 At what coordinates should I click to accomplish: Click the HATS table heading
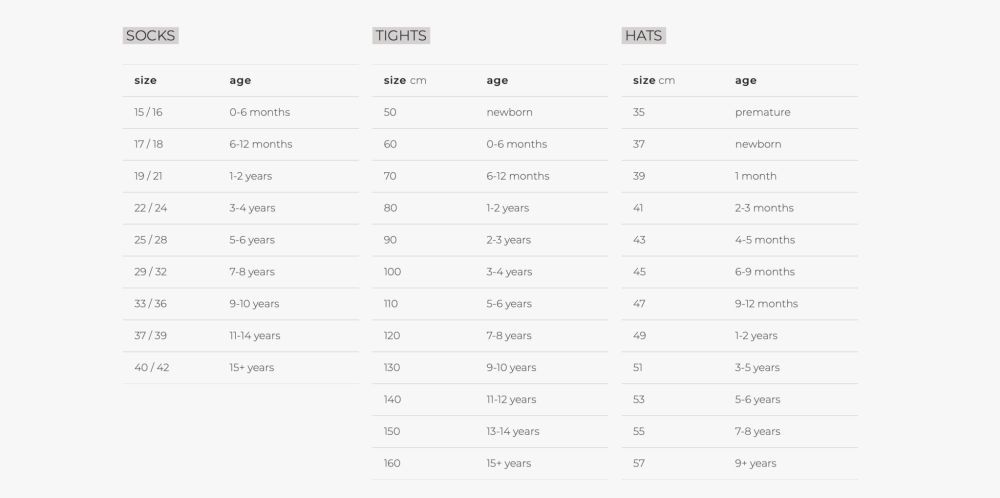(643, 36)
